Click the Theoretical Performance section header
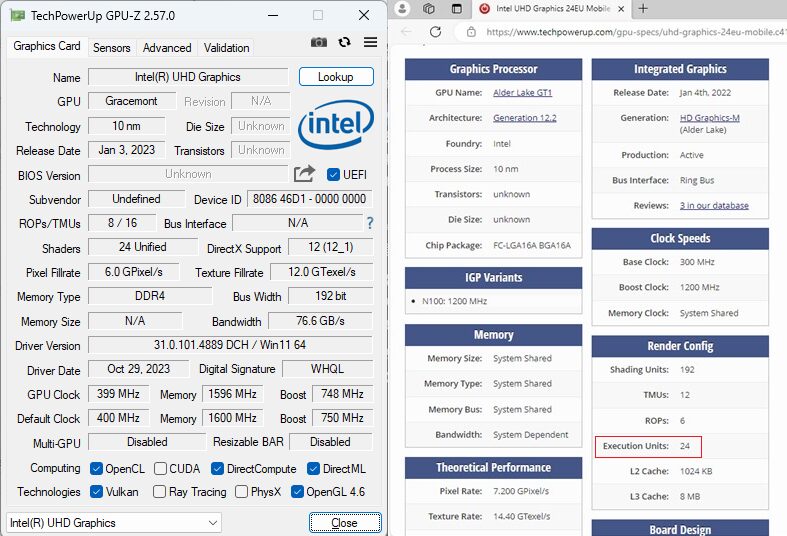Screen dimensions: 787x536 [493, 468]
